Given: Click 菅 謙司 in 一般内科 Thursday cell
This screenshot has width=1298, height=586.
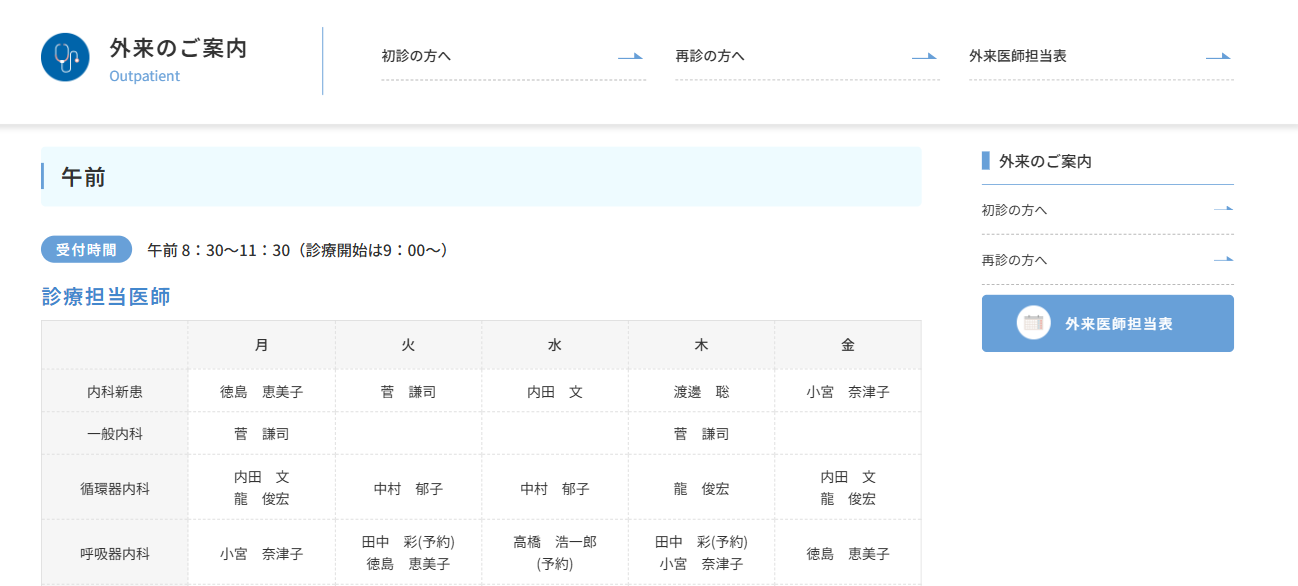Looking at the screenshot, I should (x=701, y=434).
